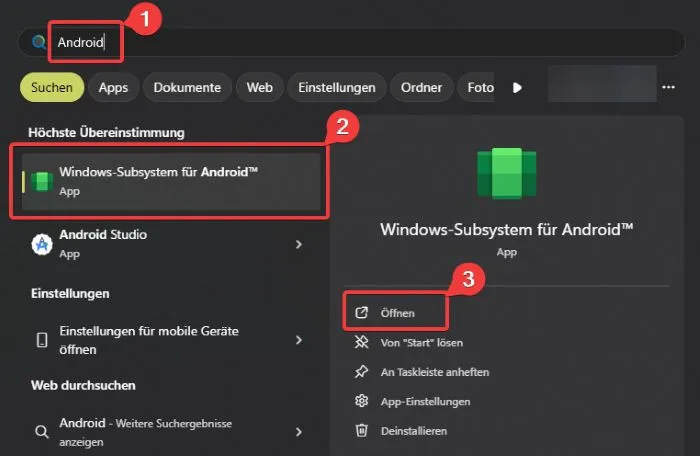The width and height of the screenshot is (700, 456).
Task: Click the large Windows-Subsystem für Android logo
Action: click(x=507, y=173)
